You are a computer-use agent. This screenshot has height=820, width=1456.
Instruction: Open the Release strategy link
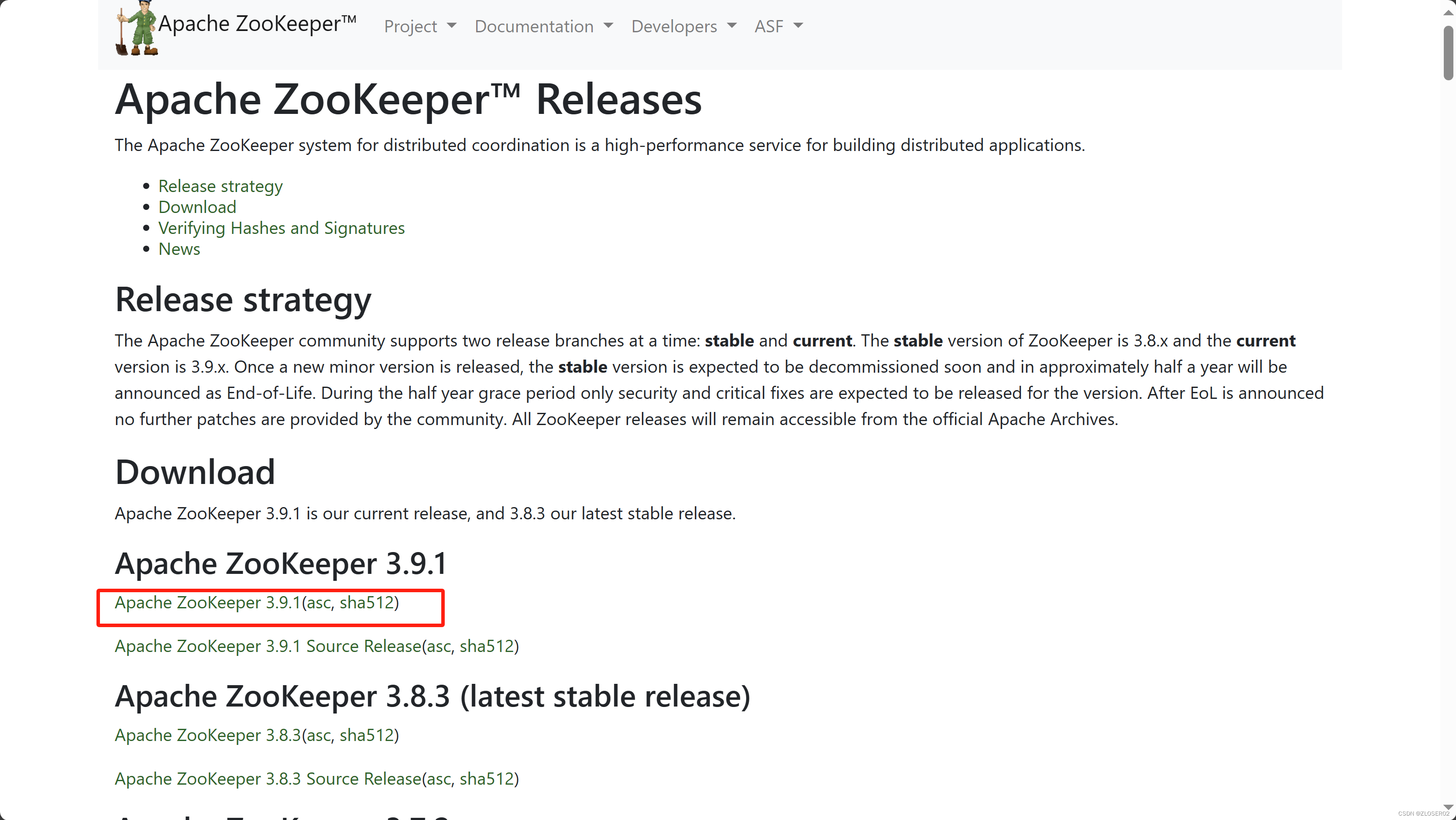[220, 186]
